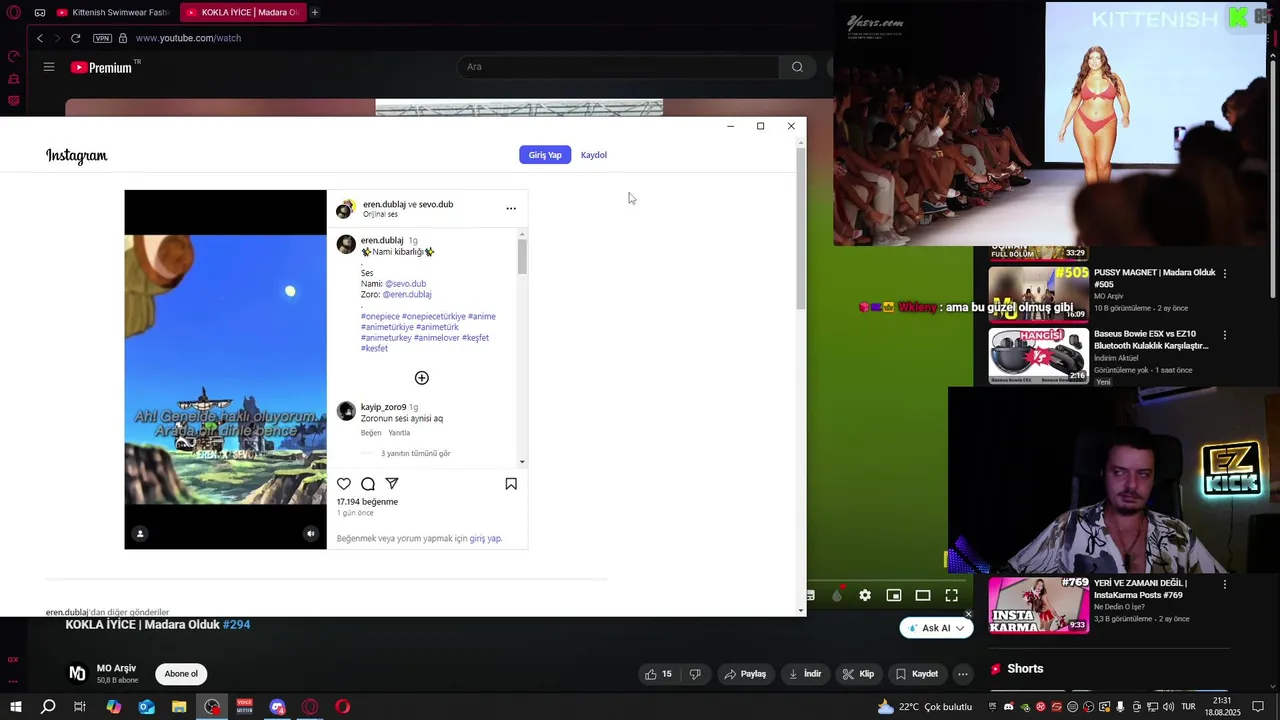This screenshot has height=720, width=1280.
Task: Dismiss the Ask AI pill
Action: pos(968,614)
